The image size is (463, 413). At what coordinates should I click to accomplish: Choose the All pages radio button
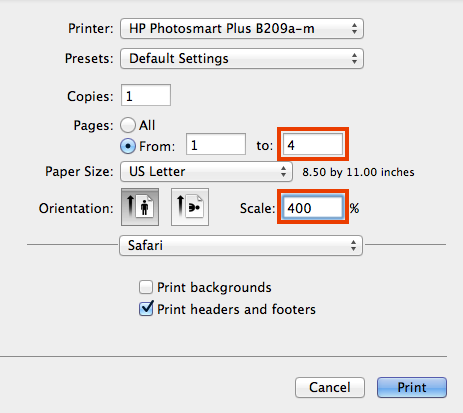(128, 125)
